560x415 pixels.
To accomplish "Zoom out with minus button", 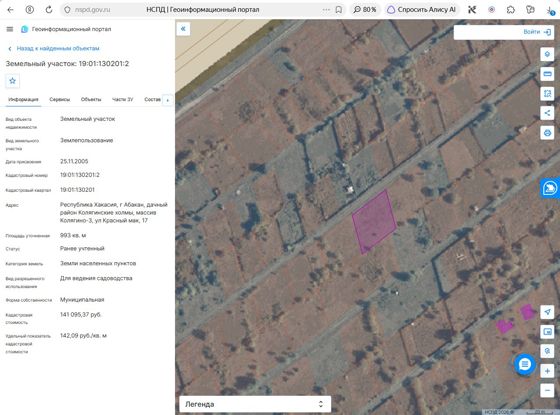I will [x=547, y=390].
